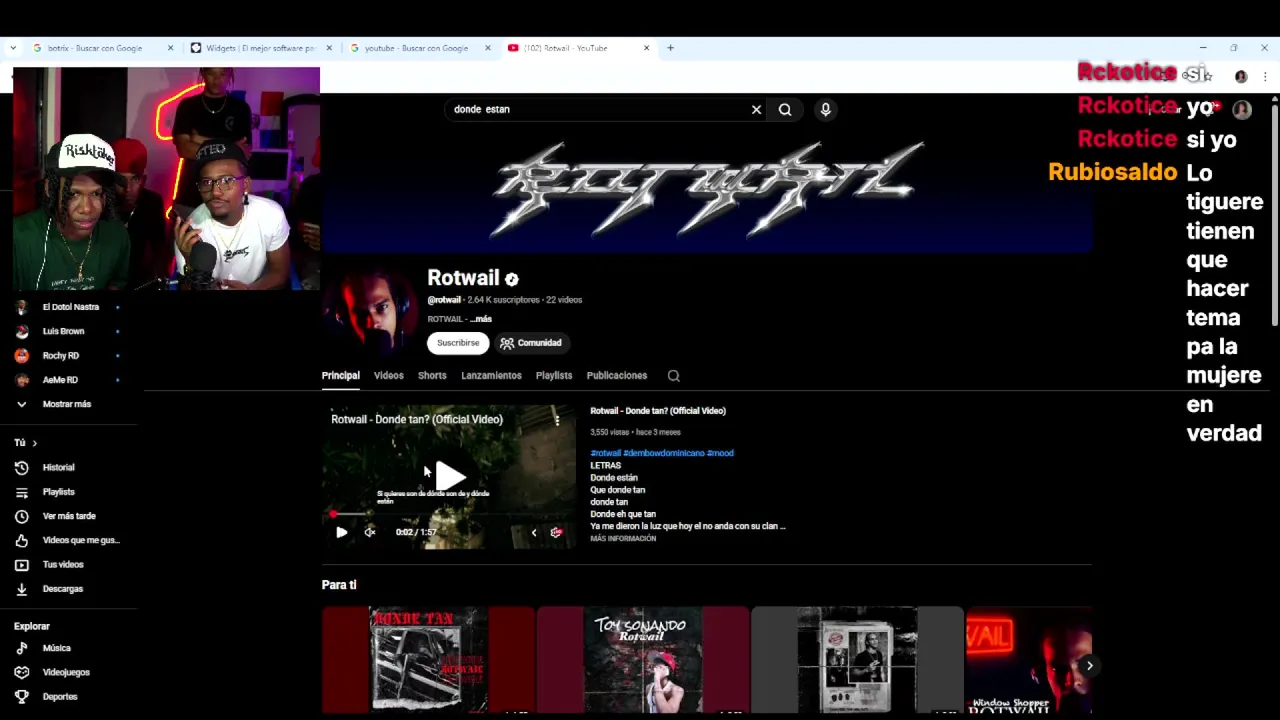Open the Comunidad button

[x=531, y=343]
